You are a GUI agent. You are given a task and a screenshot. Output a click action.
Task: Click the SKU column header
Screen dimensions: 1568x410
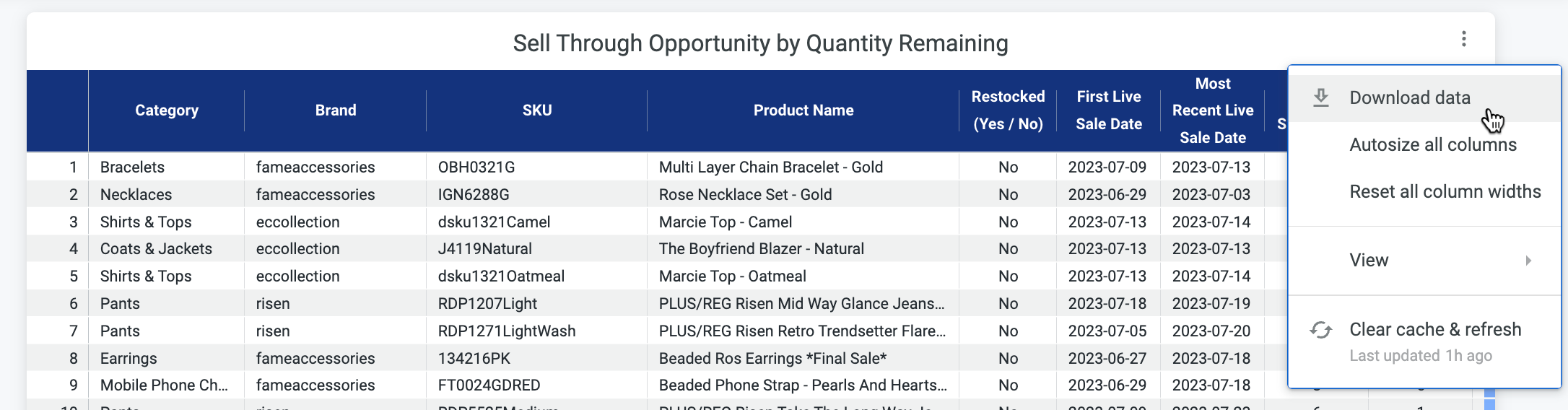(537, 110)
